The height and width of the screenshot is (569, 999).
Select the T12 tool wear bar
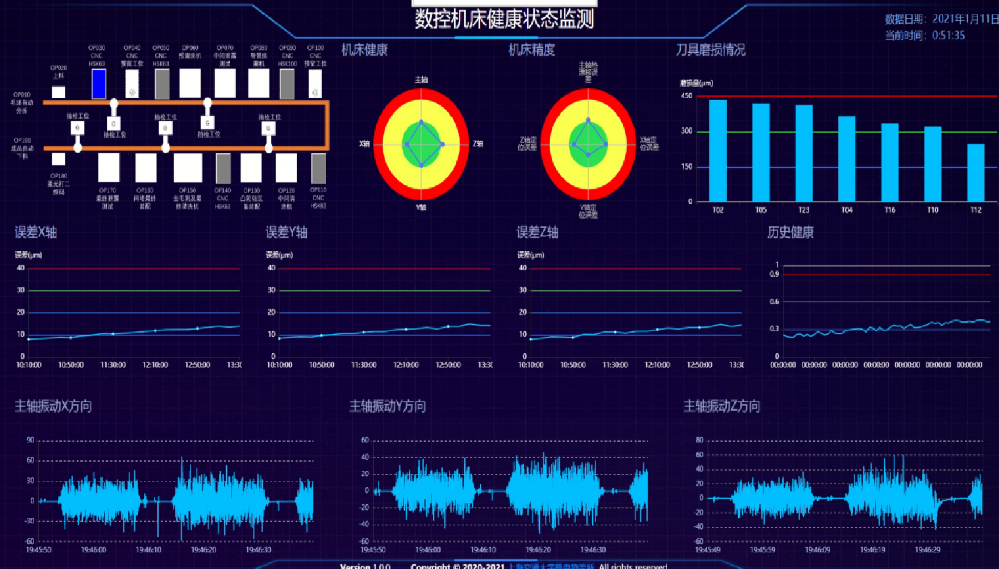point(976,172)
